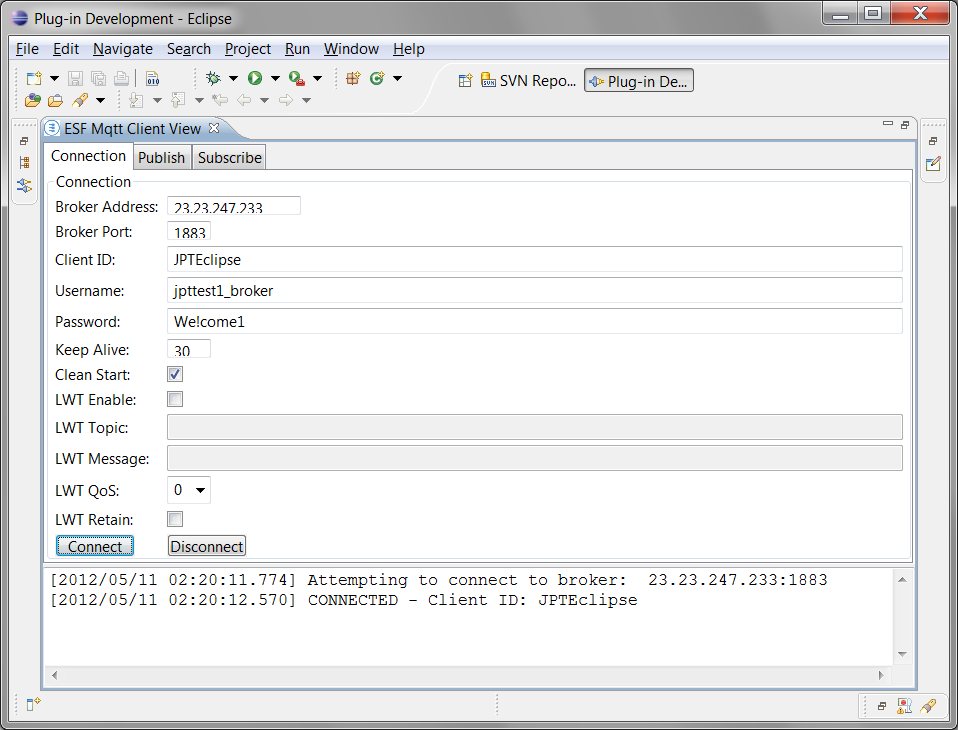Expand the External Tools dropdown arrow
The width and height of the screenshot is (958, 730).
[x=318, y=78]
